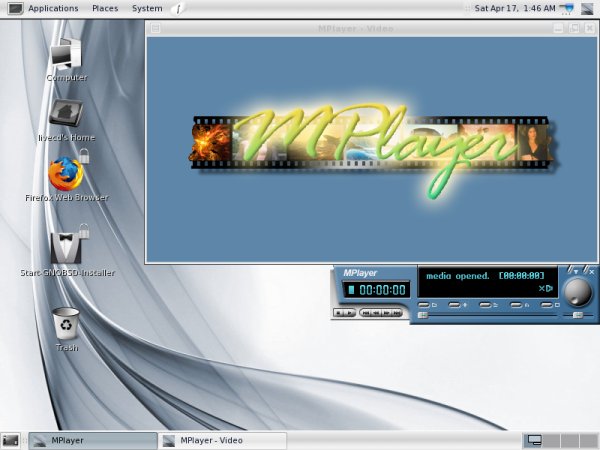Launch Firefox Web Browser from desktop
Image resolution: width=600 pixels, height=450 pixels.
67,176
